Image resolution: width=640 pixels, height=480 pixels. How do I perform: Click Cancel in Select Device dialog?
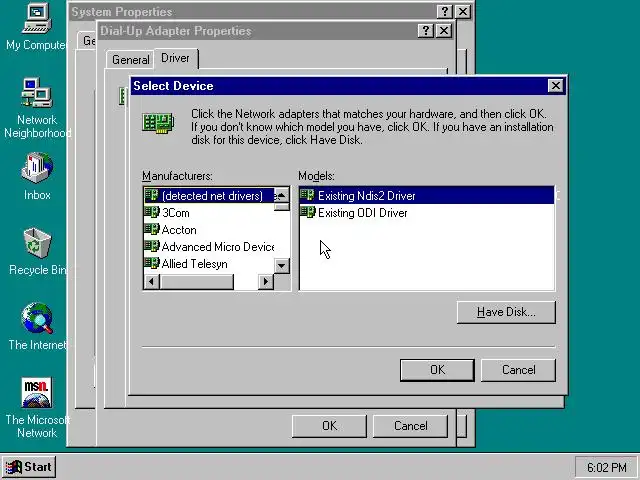pyautogui.click(x=518, y=370)
